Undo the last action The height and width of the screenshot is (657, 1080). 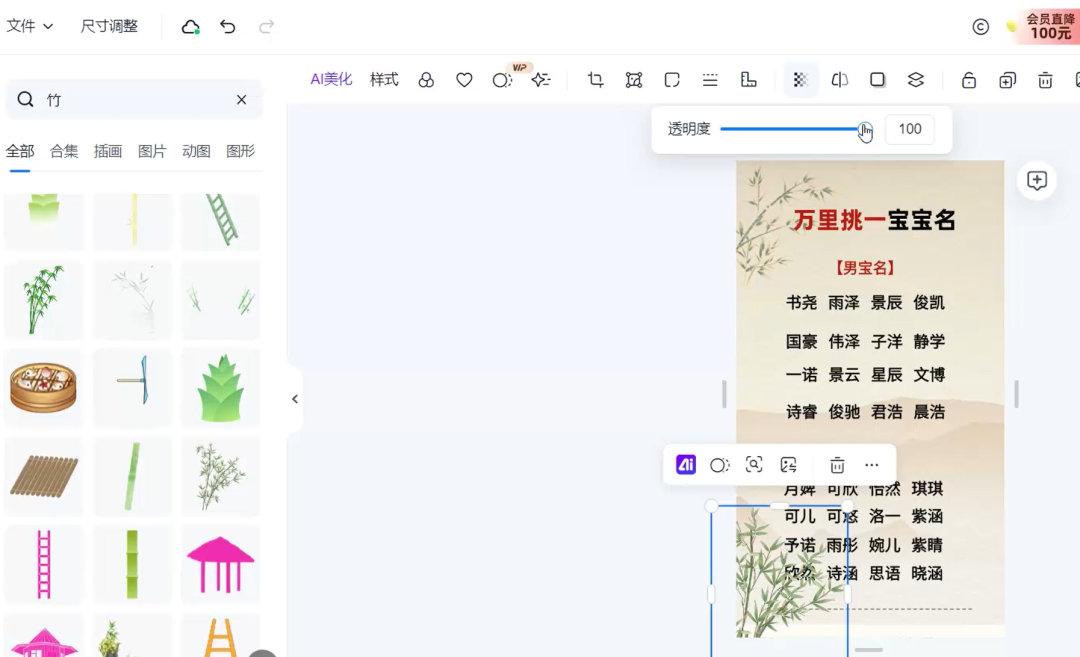pos(228,27)
